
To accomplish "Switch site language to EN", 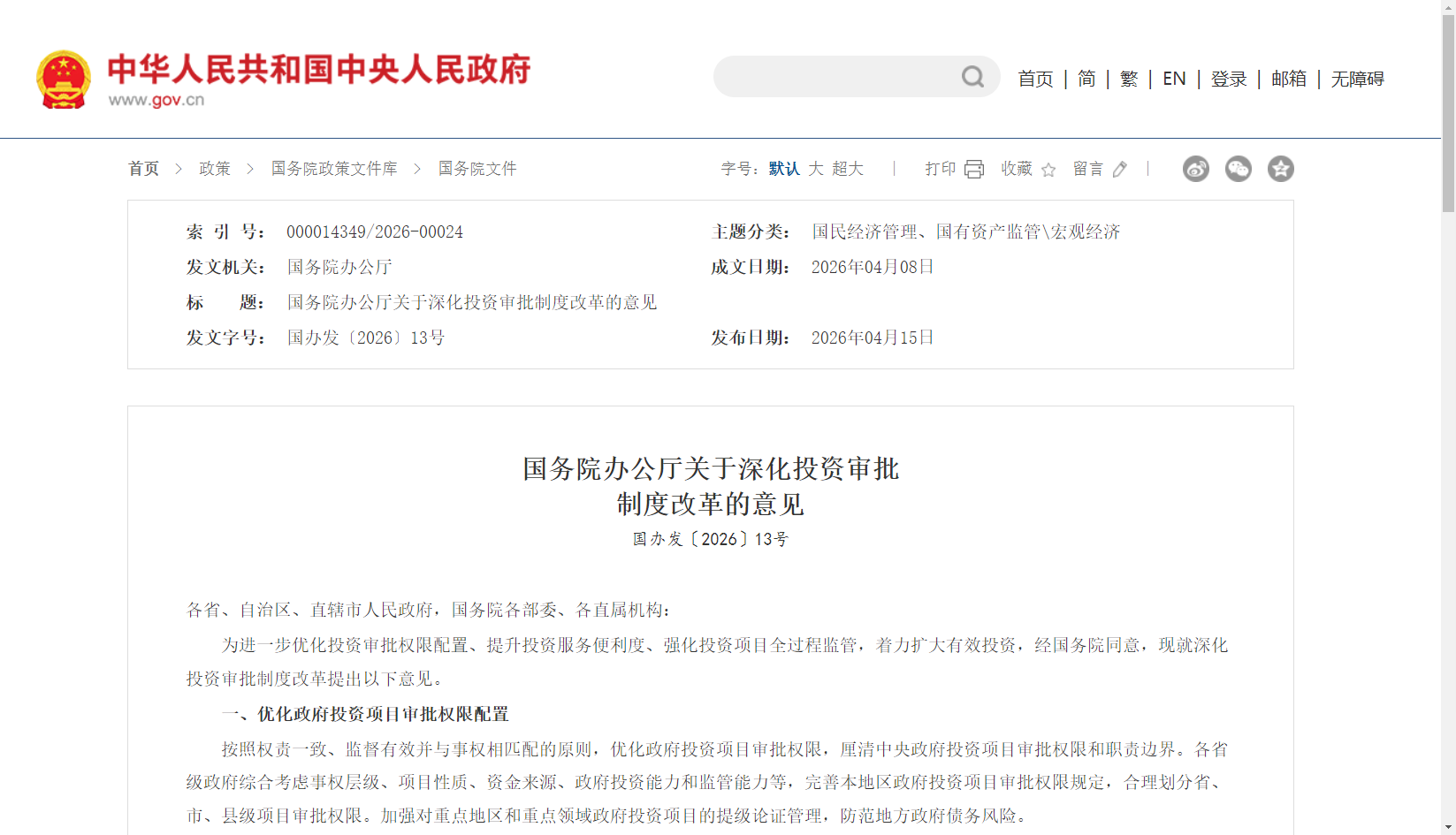I will 1173,79.
